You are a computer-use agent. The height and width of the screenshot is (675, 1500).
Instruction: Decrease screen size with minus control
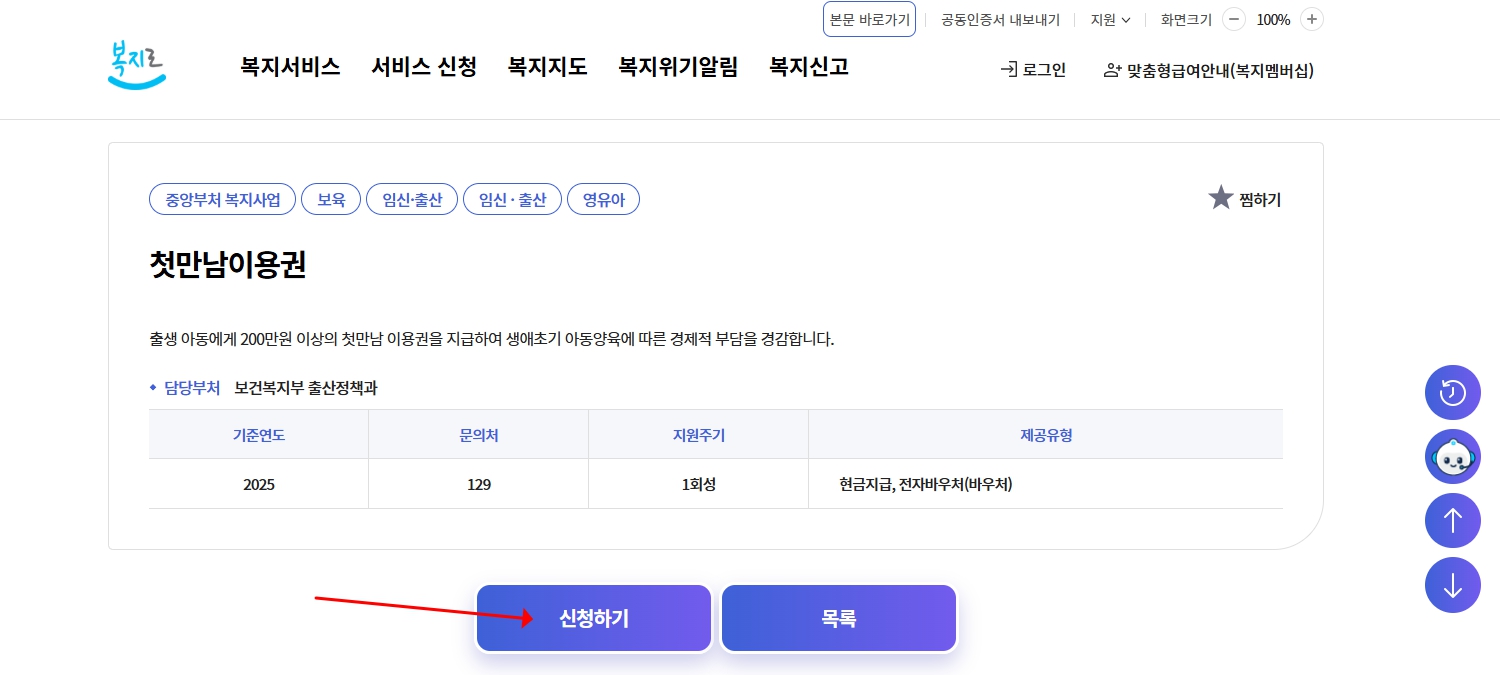1235,19
